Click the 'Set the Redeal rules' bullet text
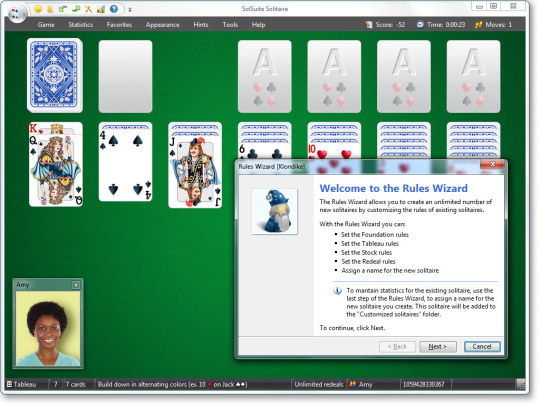540x405 pixels. (x=368, y=261)
